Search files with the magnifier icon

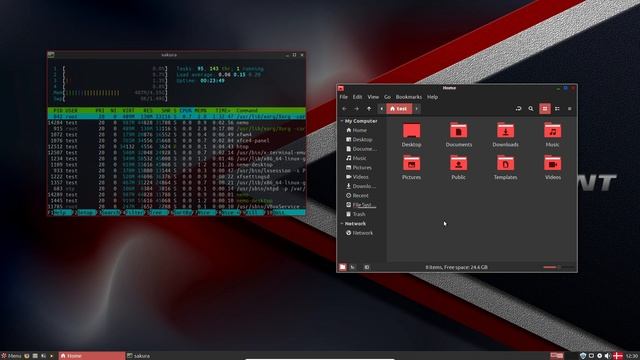click(531, 109)
